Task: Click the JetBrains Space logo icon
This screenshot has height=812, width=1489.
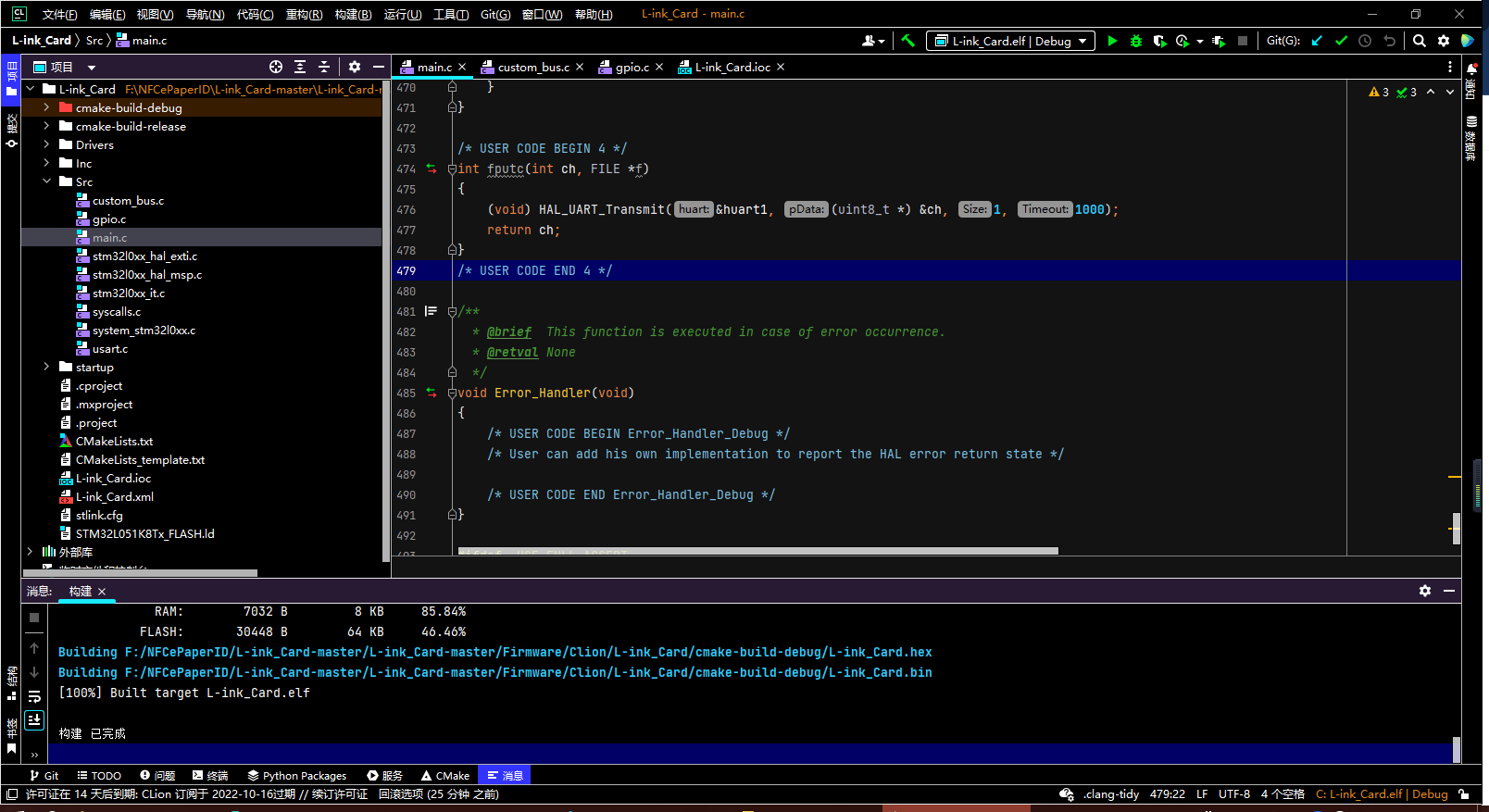Action: 1468,41
